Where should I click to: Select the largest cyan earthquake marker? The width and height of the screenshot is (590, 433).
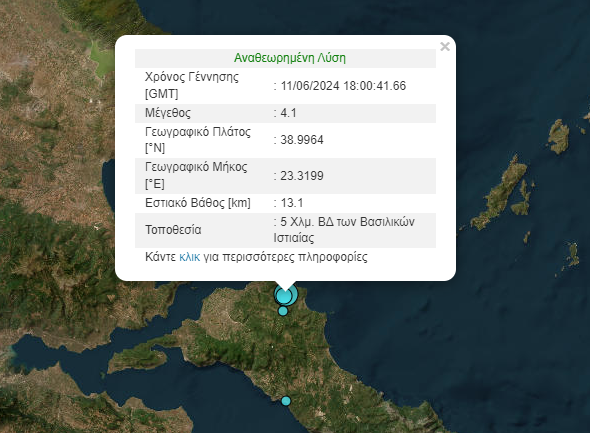pyautogui.click(x=286, y=294)
